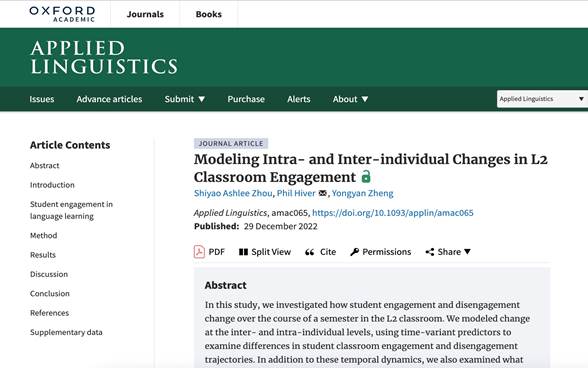Open the Journals tab

point(145,14)
